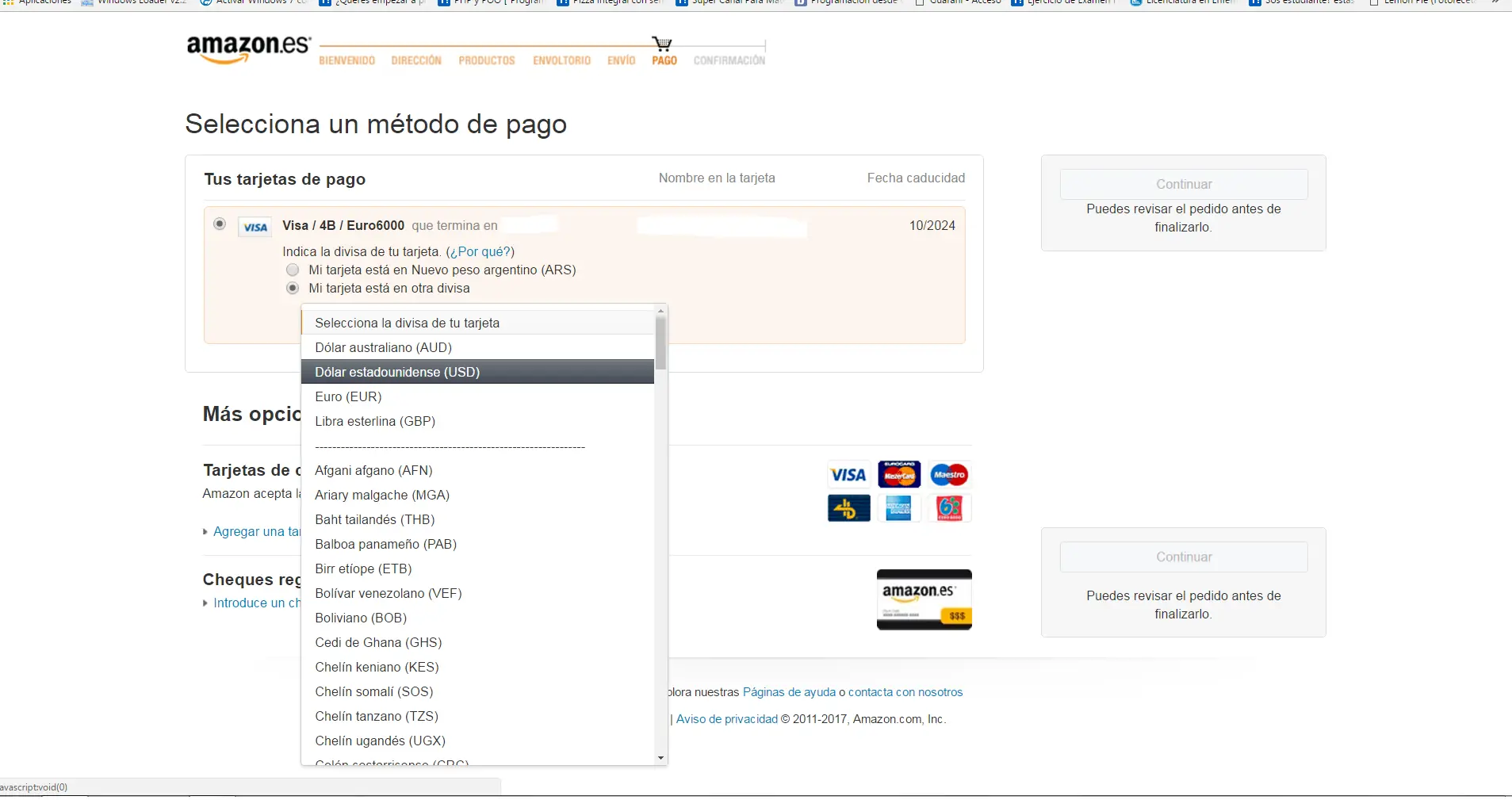The width and height of the screenshot is (1512, 800).
Task: Open the 'Aviso de privacidad' link
Action: tap(727, 719)
